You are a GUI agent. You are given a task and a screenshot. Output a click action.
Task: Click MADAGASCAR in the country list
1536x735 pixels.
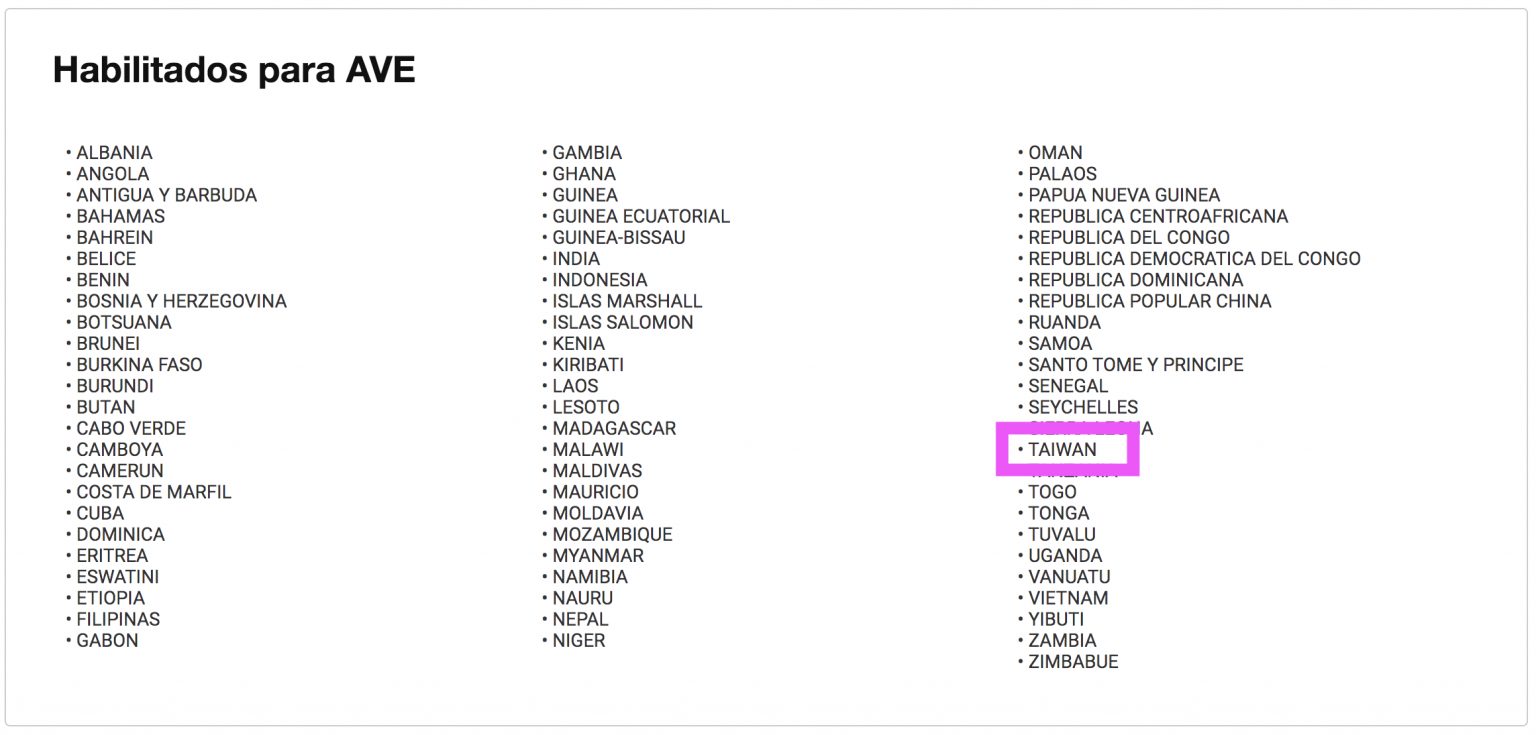[614, 428]
